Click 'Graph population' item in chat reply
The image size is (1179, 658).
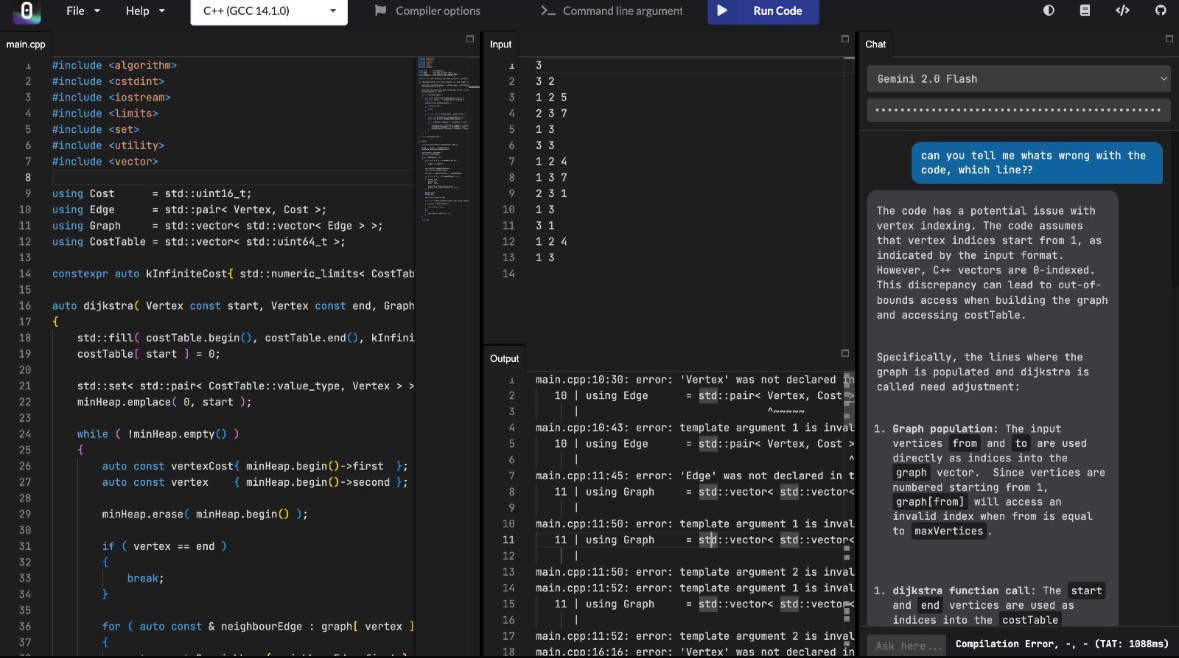[942, 429]
